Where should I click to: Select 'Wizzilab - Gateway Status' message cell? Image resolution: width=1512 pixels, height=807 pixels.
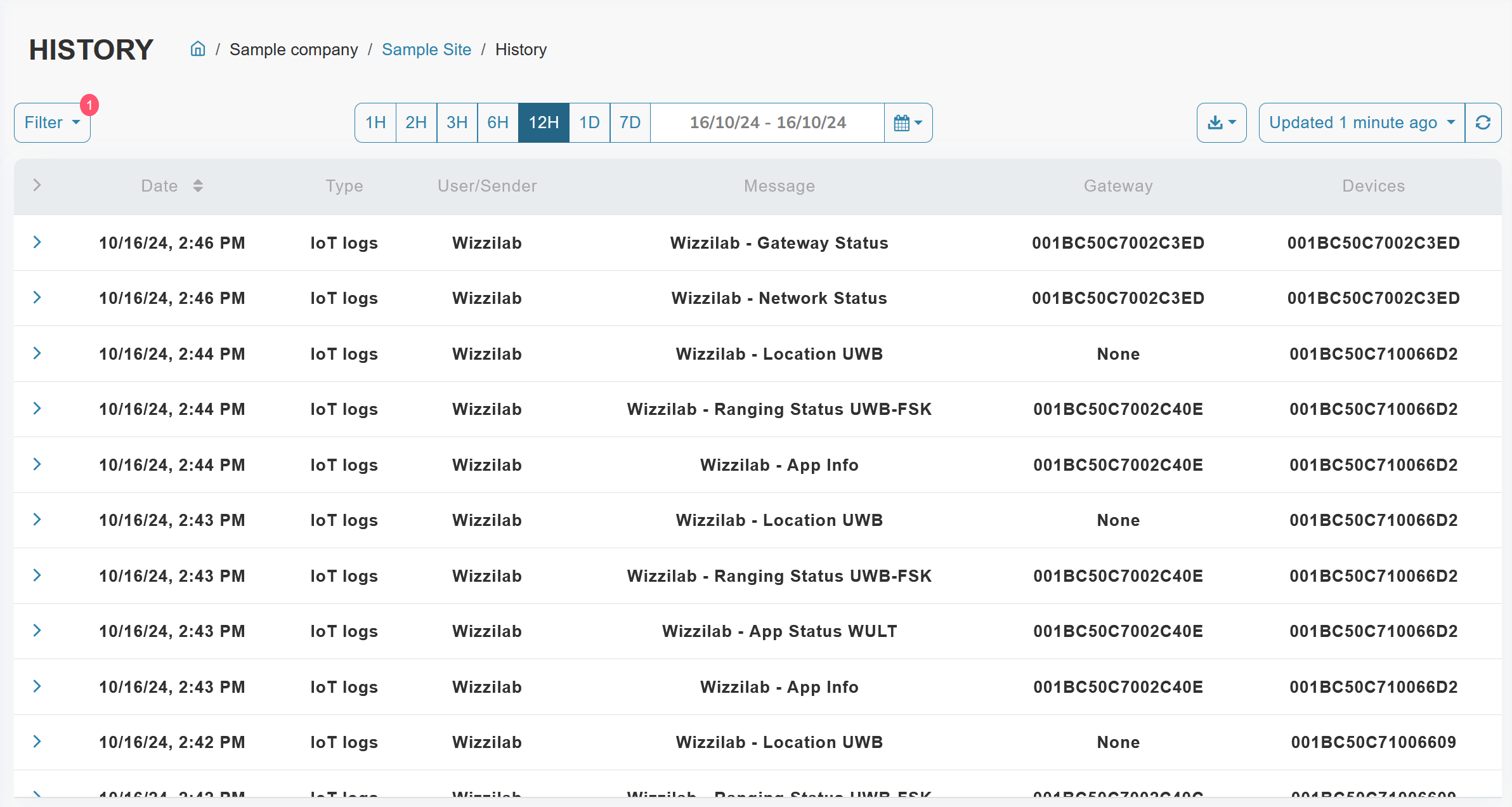pos(779,243)
